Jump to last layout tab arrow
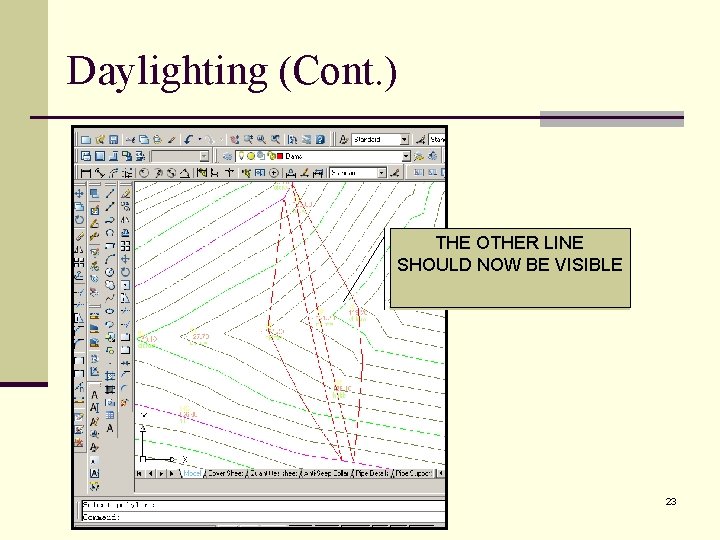The image size is (720, 540). click(172, 473)
